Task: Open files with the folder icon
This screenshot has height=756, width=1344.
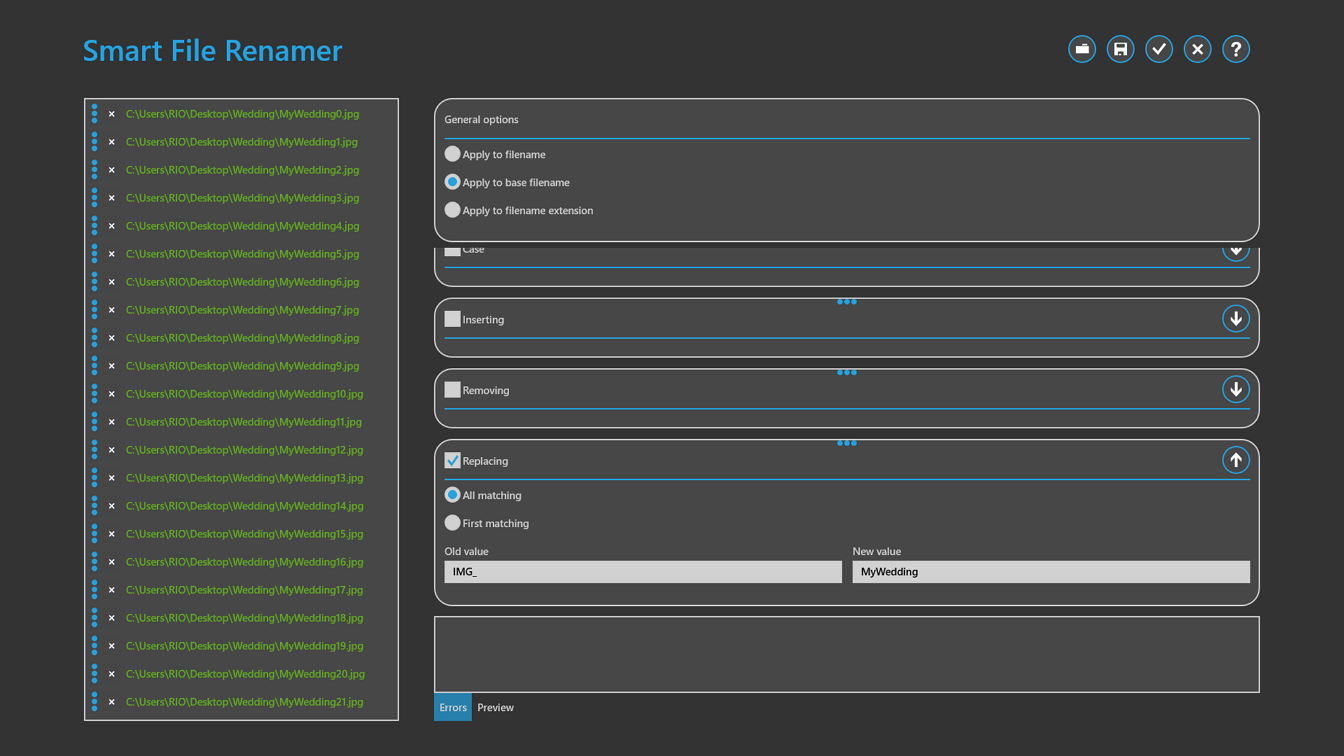Action: click(x=1082, y=49)
